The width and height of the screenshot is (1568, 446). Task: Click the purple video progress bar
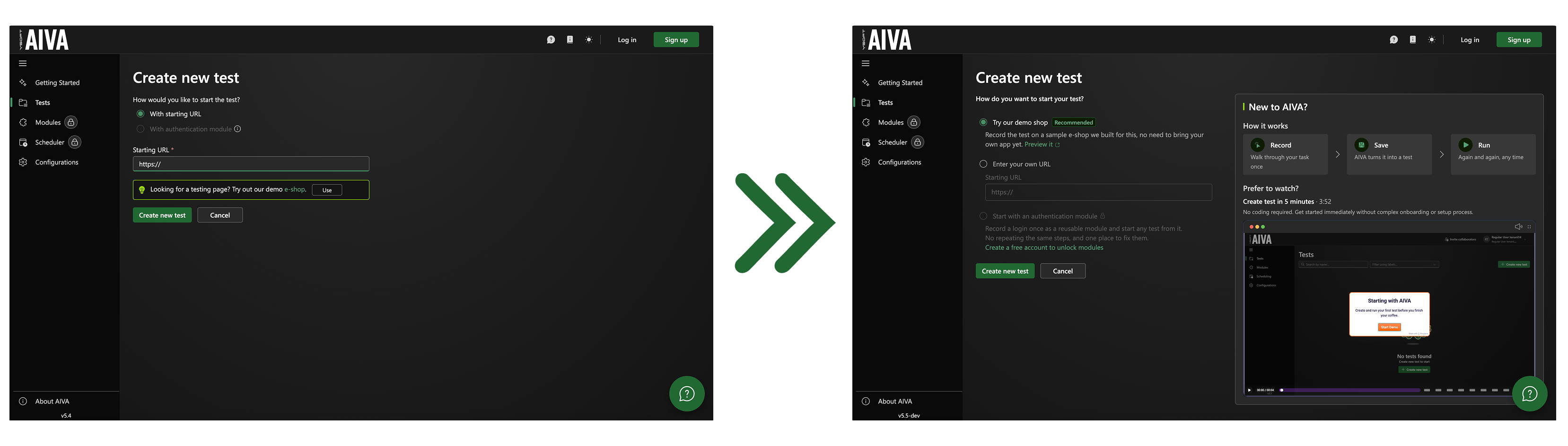[x=1350, y=390]
